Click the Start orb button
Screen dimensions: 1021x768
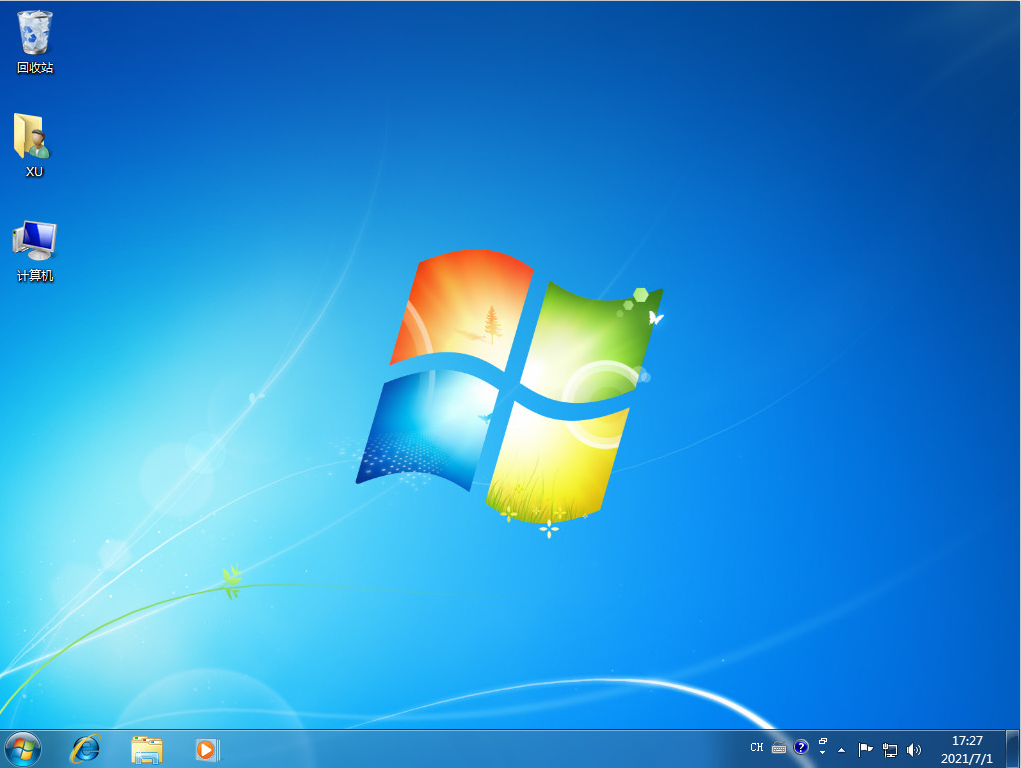[x=20, y=749]
